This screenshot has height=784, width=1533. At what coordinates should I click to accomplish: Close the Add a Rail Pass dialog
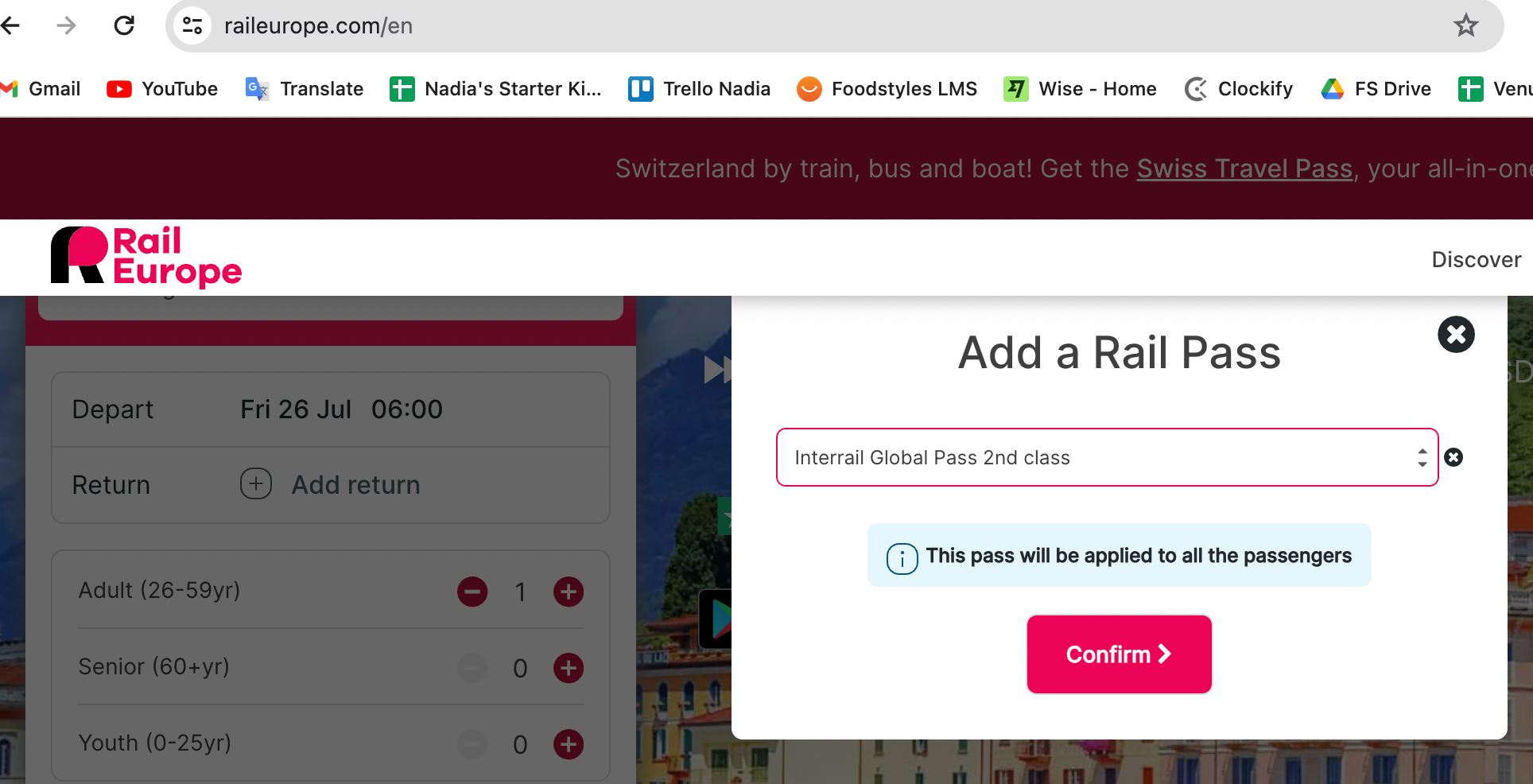pos(1456,334)
